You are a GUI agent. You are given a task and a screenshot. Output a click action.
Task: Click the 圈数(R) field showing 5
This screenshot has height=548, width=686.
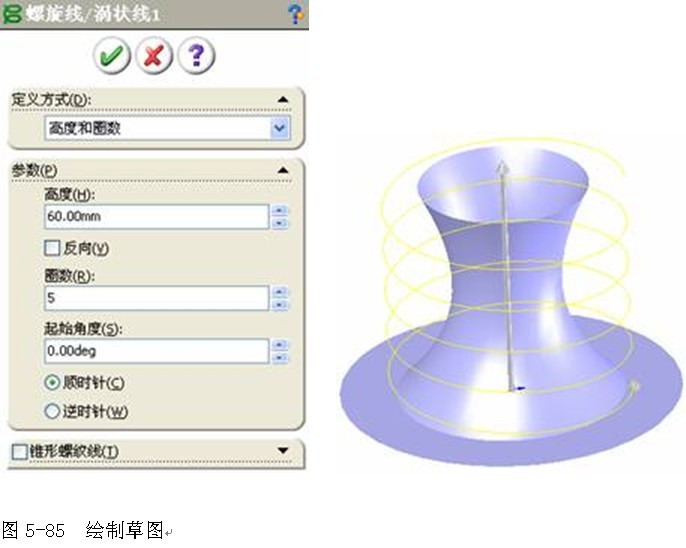click(156, 298)
